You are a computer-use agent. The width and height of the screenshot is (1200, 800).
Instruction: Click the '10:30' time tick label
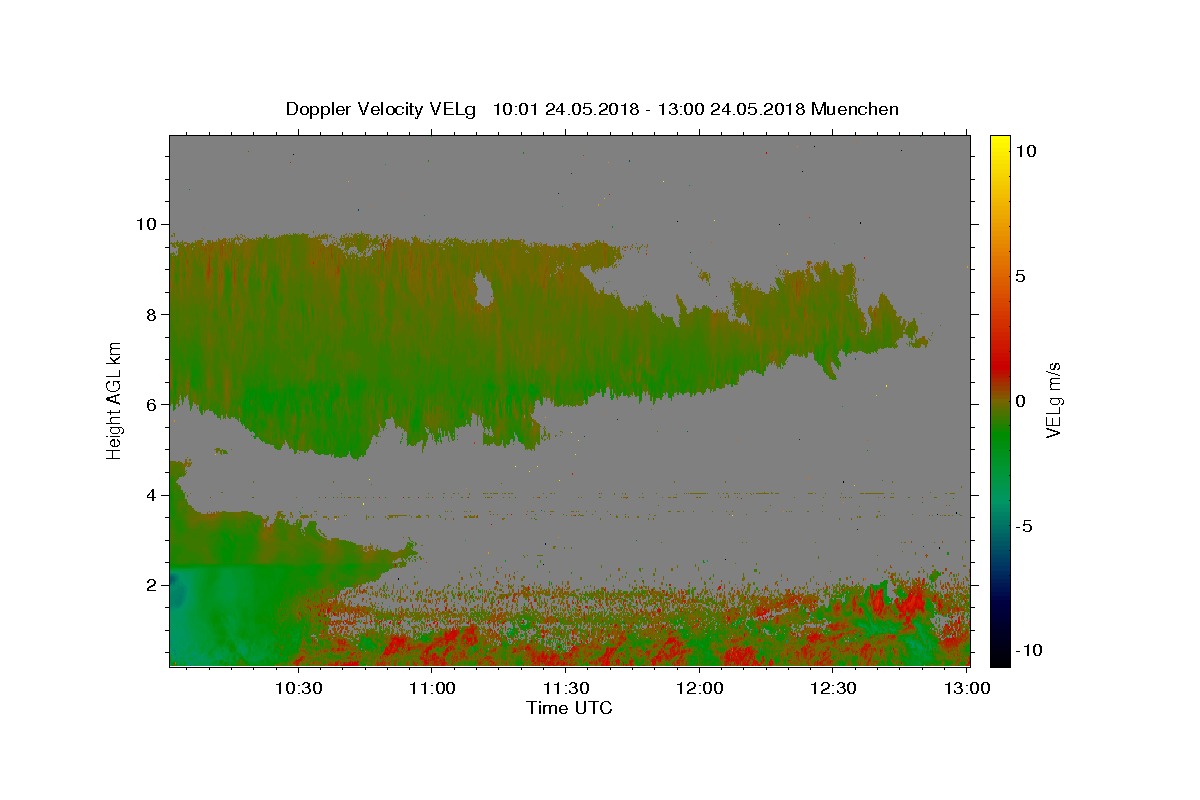[298, 688]
